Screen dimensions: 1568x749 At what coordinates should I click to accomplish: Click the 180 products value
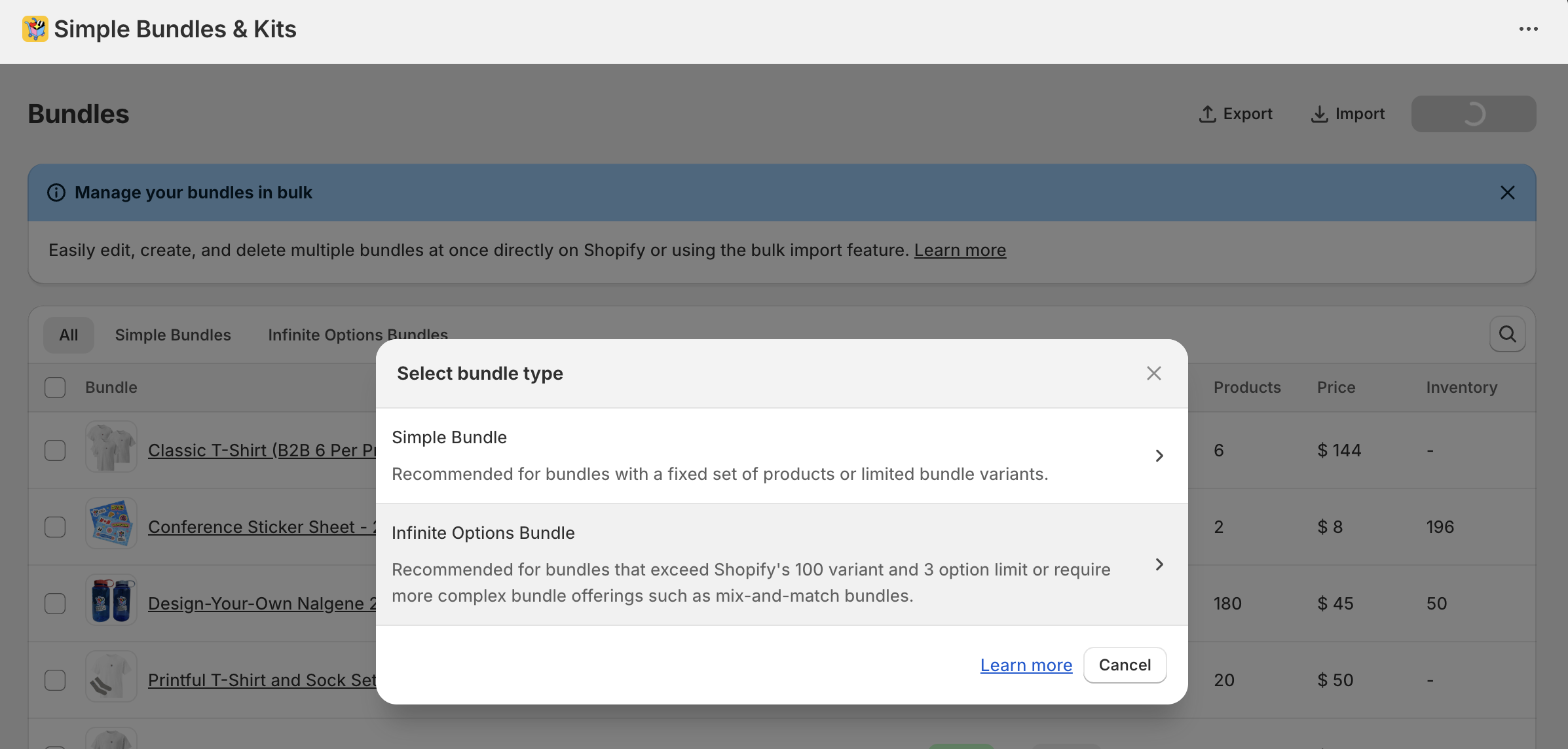pos(1227,604)
